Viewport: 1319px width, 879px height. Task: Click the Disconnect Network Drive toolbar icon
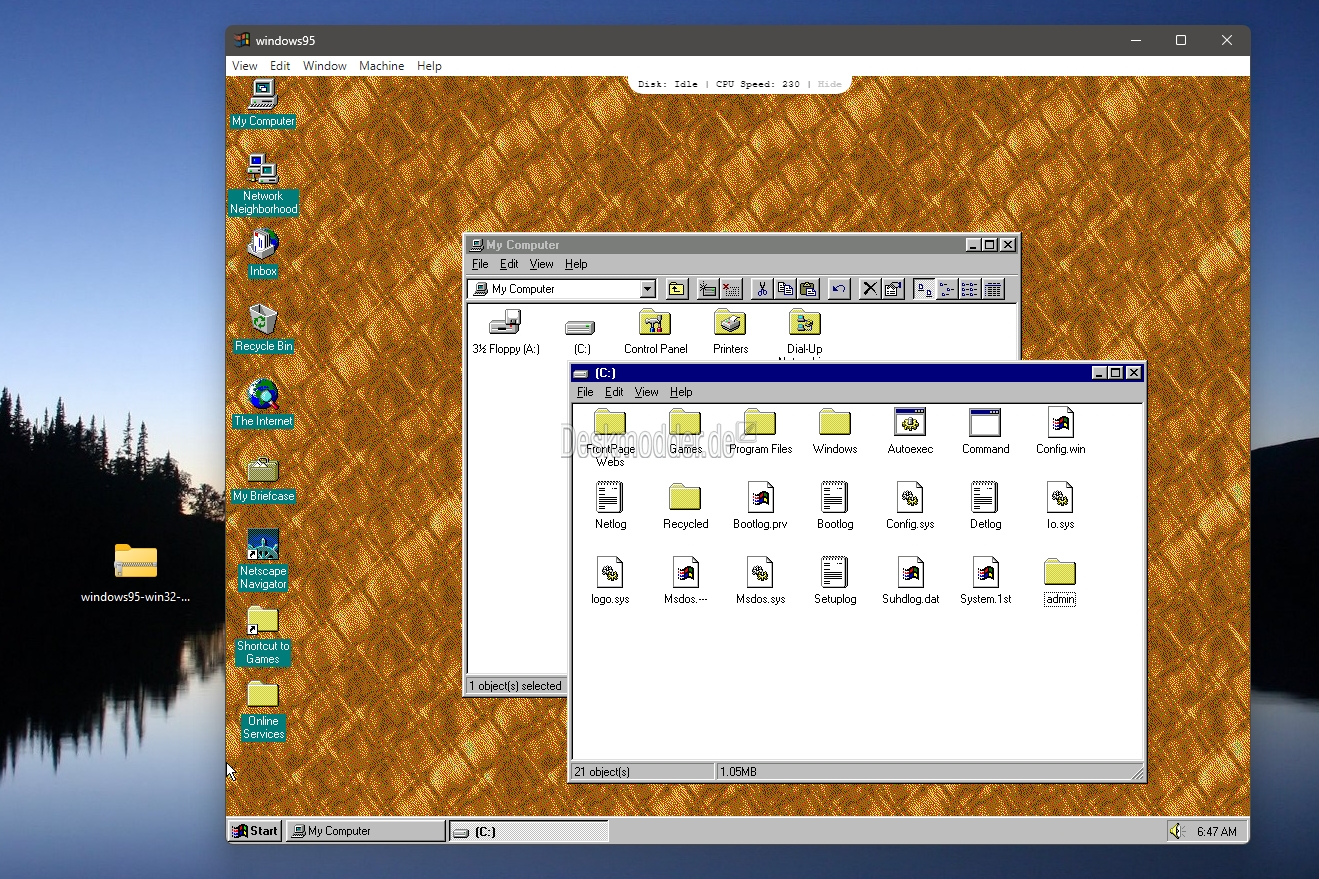tap(731, 289)
